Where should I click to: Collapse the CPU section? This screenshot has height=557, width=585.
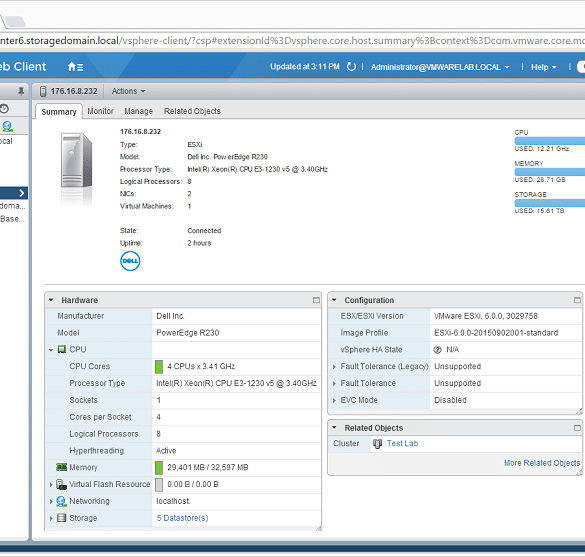pos(51,350)
